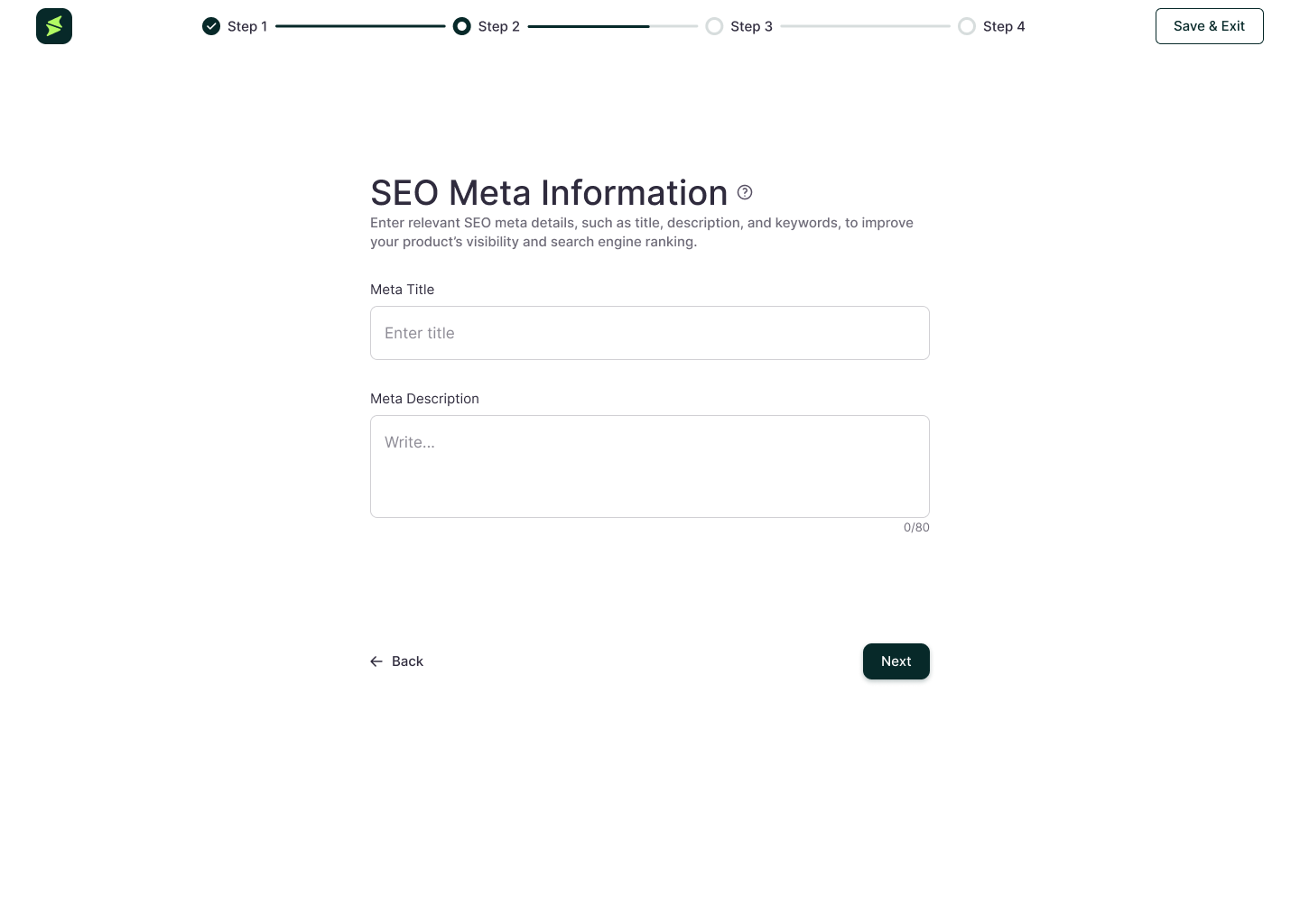Go to the Step 2 label
The height and width of the screenshot is (924, 1300).
[x=499, y=26]
